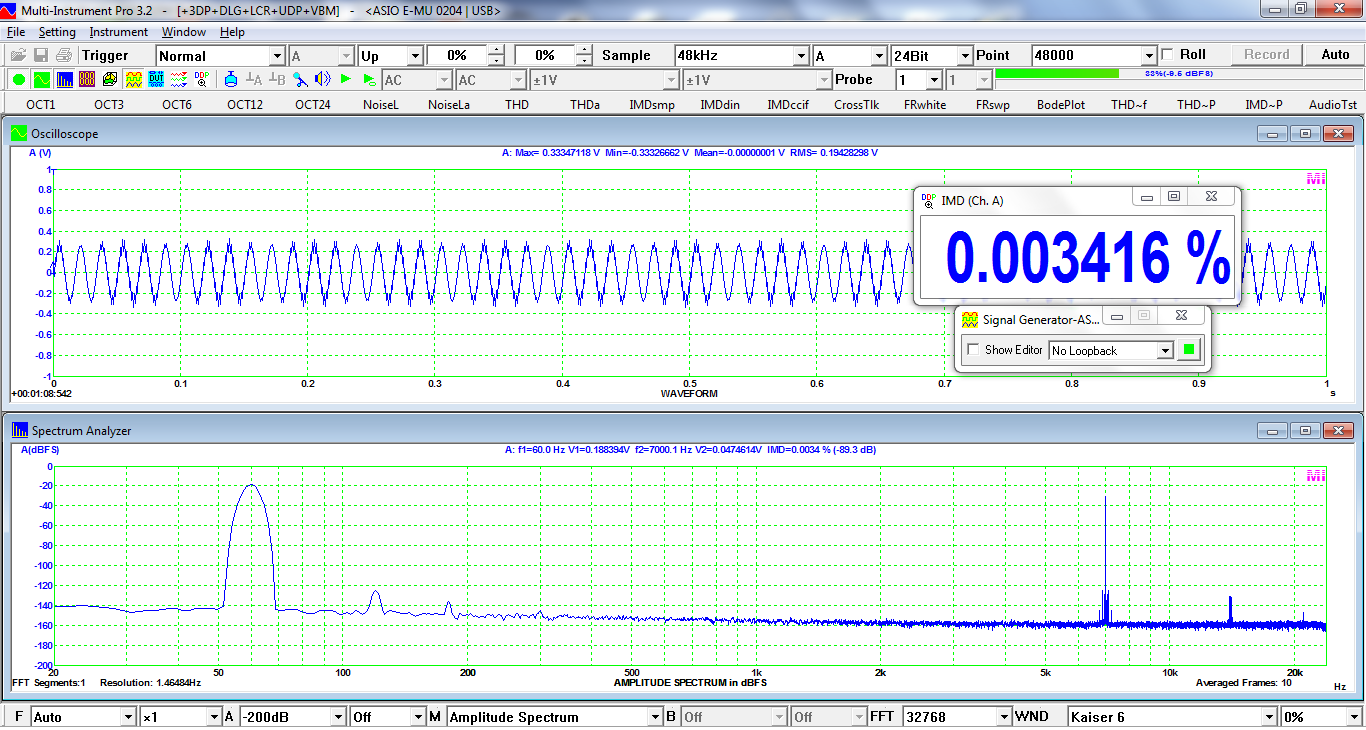Image resolution: width=1366 pixels, height=730 pixels.
Task: Enable the Roll checkbox
Action: point(1167,55)
